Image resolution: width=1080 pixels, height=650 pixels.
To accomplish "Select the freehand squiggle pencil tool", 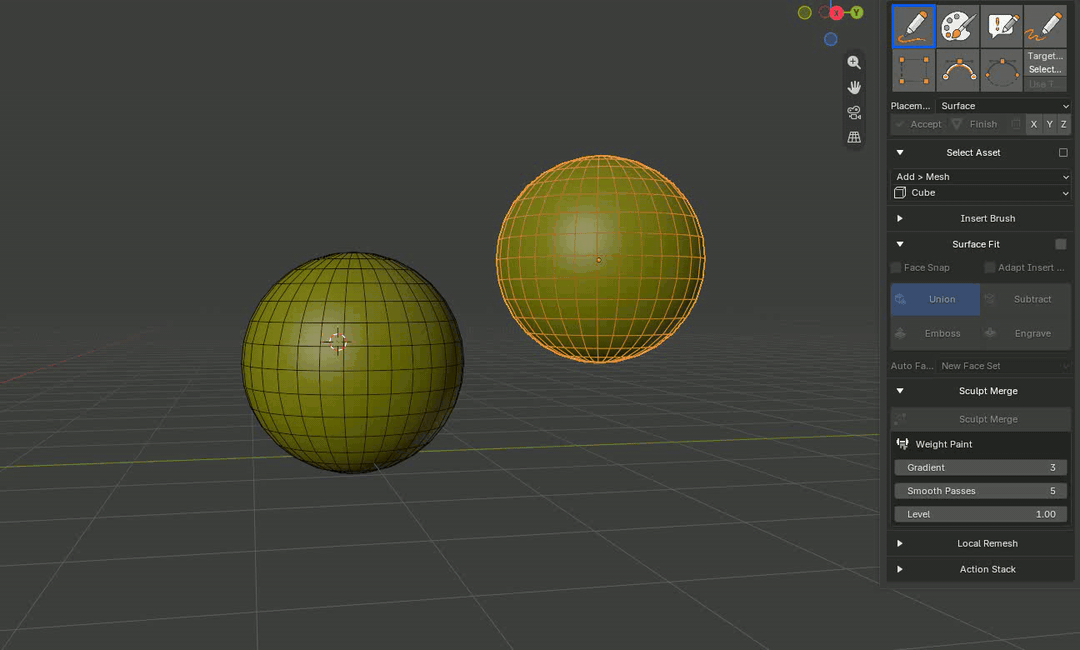I will coord(1045,26).
